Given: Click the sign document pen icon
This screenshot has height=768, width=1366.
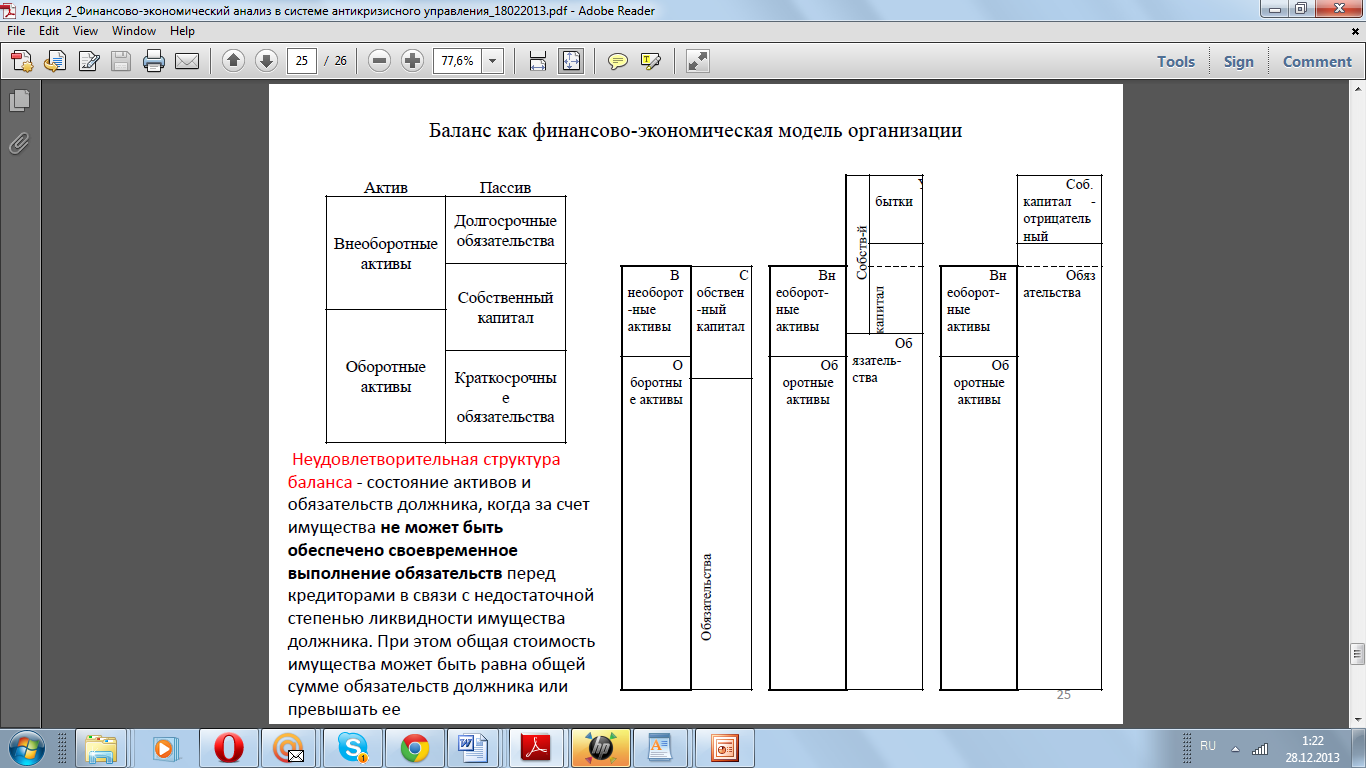Looking at the screenshot, I should click(x=88, y=61).
